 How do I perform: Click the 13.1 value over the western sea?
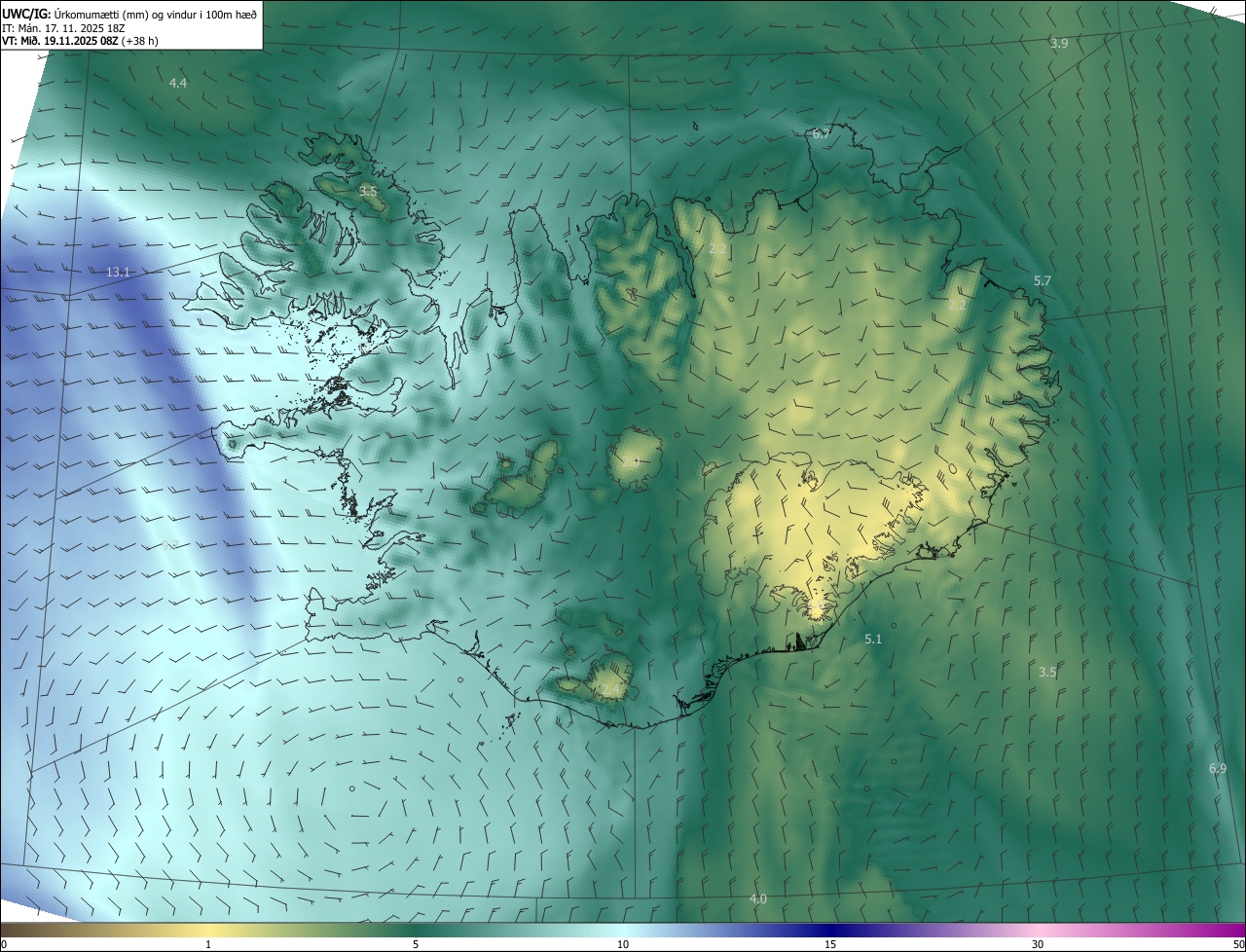(118, 272)
